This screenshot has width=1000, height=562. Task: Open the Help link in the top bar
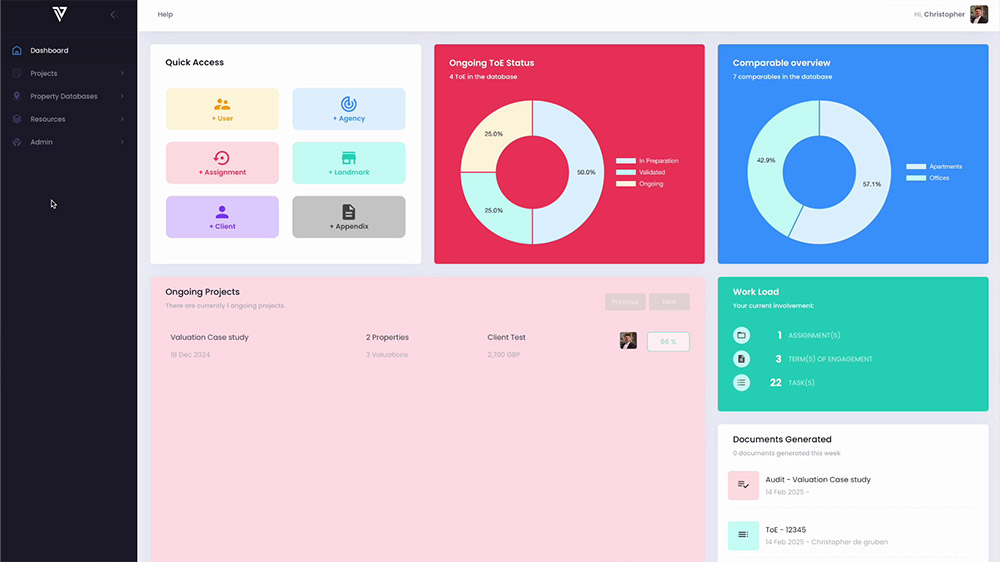click(x=165, y=14)
